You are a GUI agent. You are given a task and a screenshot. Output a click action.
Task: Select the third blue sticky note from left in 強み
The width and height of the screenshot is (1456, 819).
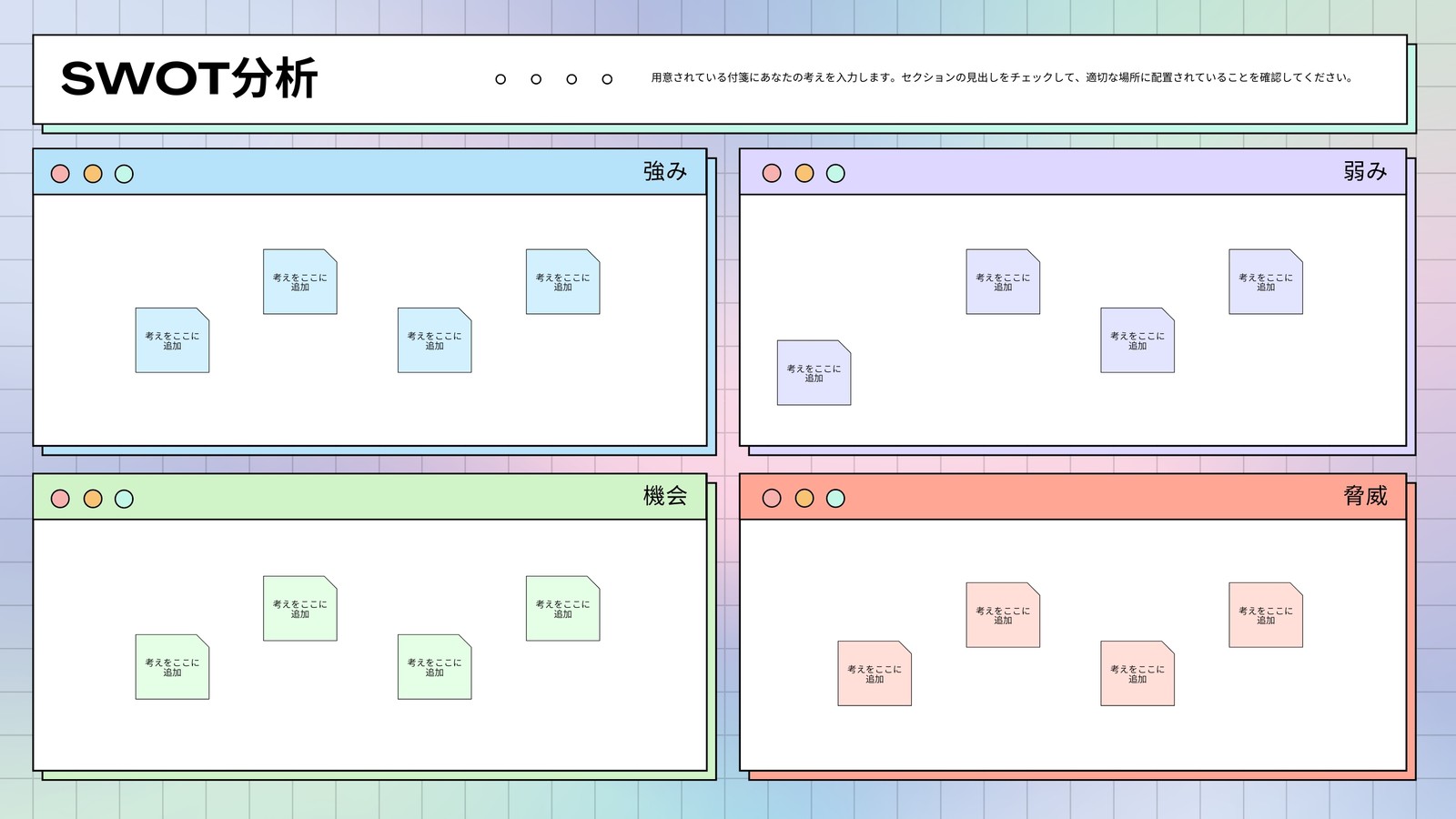pos(435,340)
